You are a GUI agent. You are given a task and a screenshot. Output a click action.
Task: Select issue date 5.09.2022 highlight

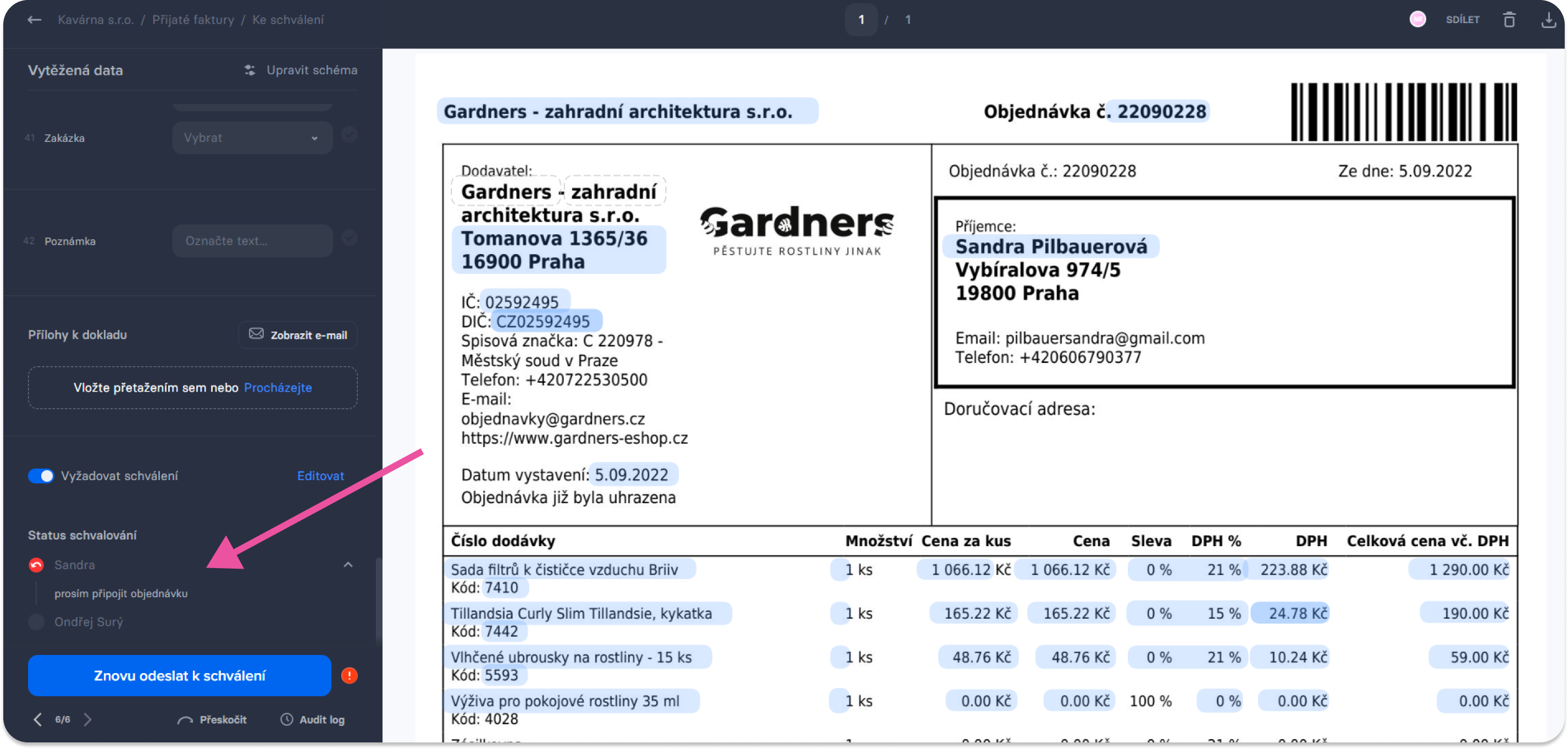633,475
